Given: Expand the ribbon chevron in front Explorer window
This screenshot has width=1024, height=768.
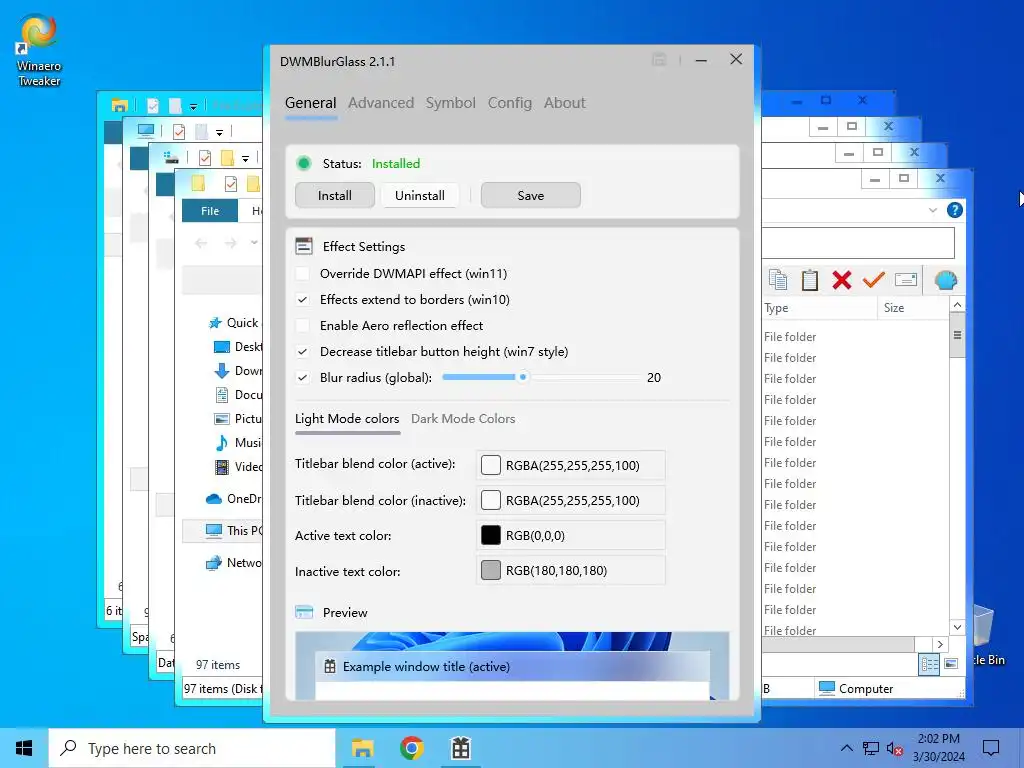Looking at the screenshot, I should tap(933, 210).
